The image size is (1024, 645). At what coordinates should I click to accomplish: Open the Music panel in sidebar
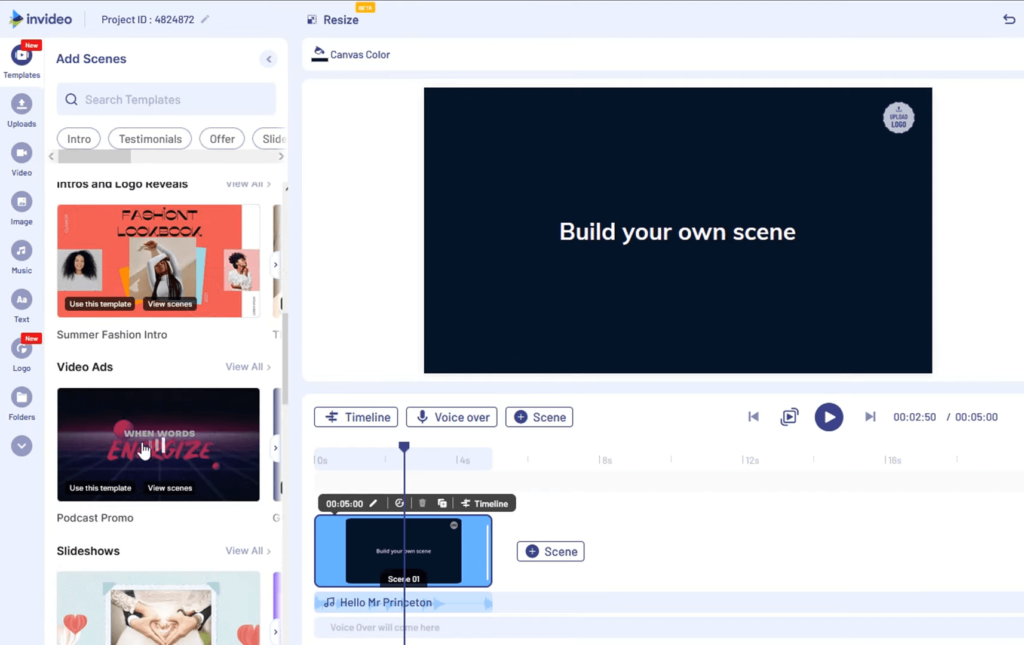click(x=22, y=257)
